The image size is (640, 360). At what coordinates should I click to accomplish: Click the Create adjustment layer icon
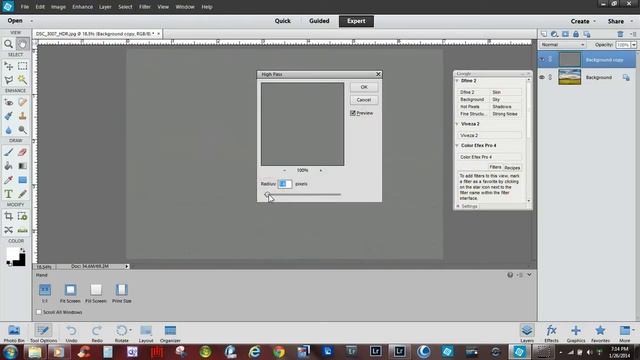554,34
